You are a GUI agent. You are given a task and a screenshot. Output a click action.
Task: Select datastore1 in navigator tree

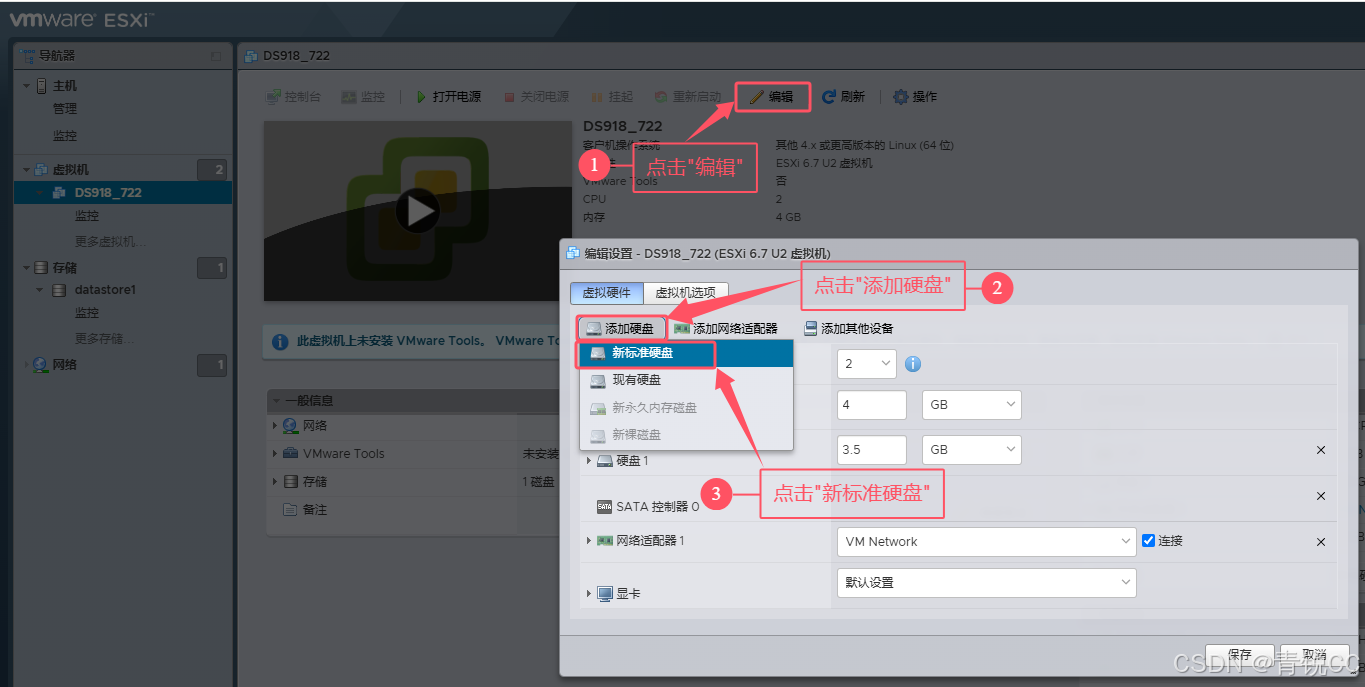[105, 290]
